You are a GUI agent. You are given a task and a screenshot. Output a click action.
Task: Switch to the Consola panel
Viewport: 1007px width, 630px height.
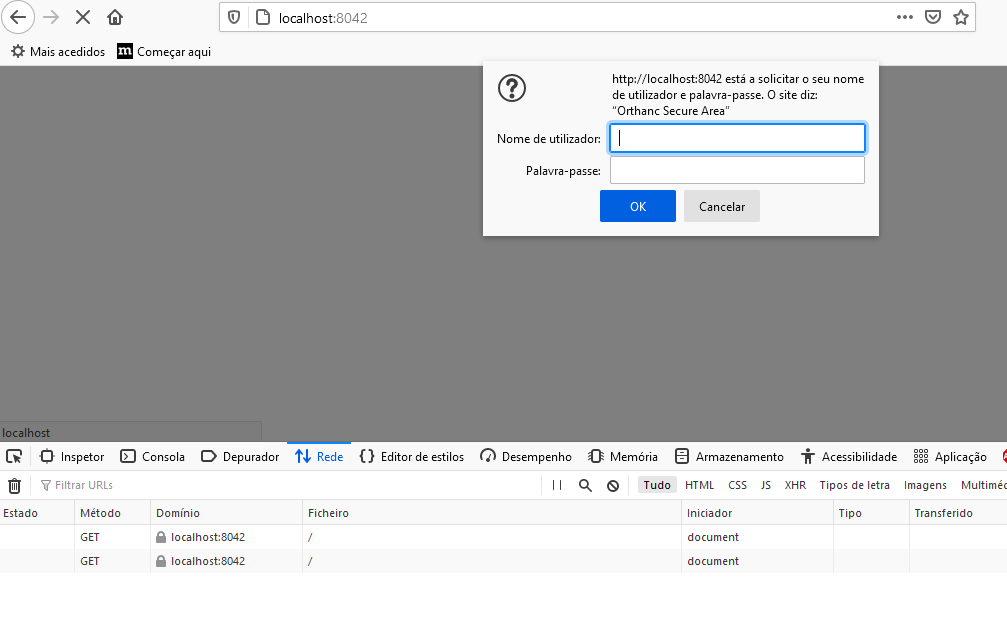coord(152,456)
